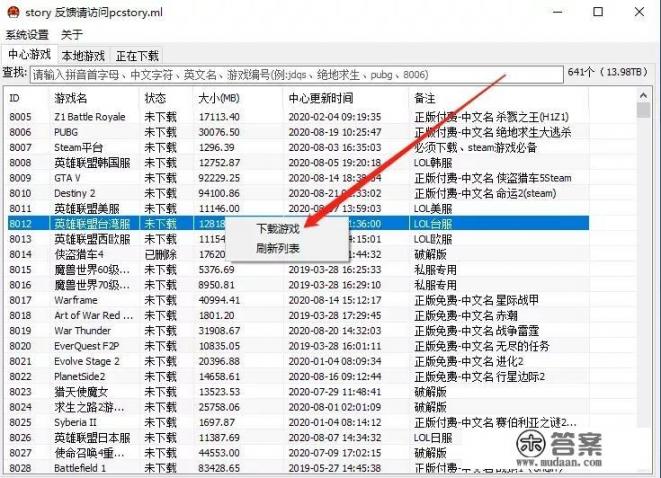Select the 侠盗猎车4 row

pos(298,254)
